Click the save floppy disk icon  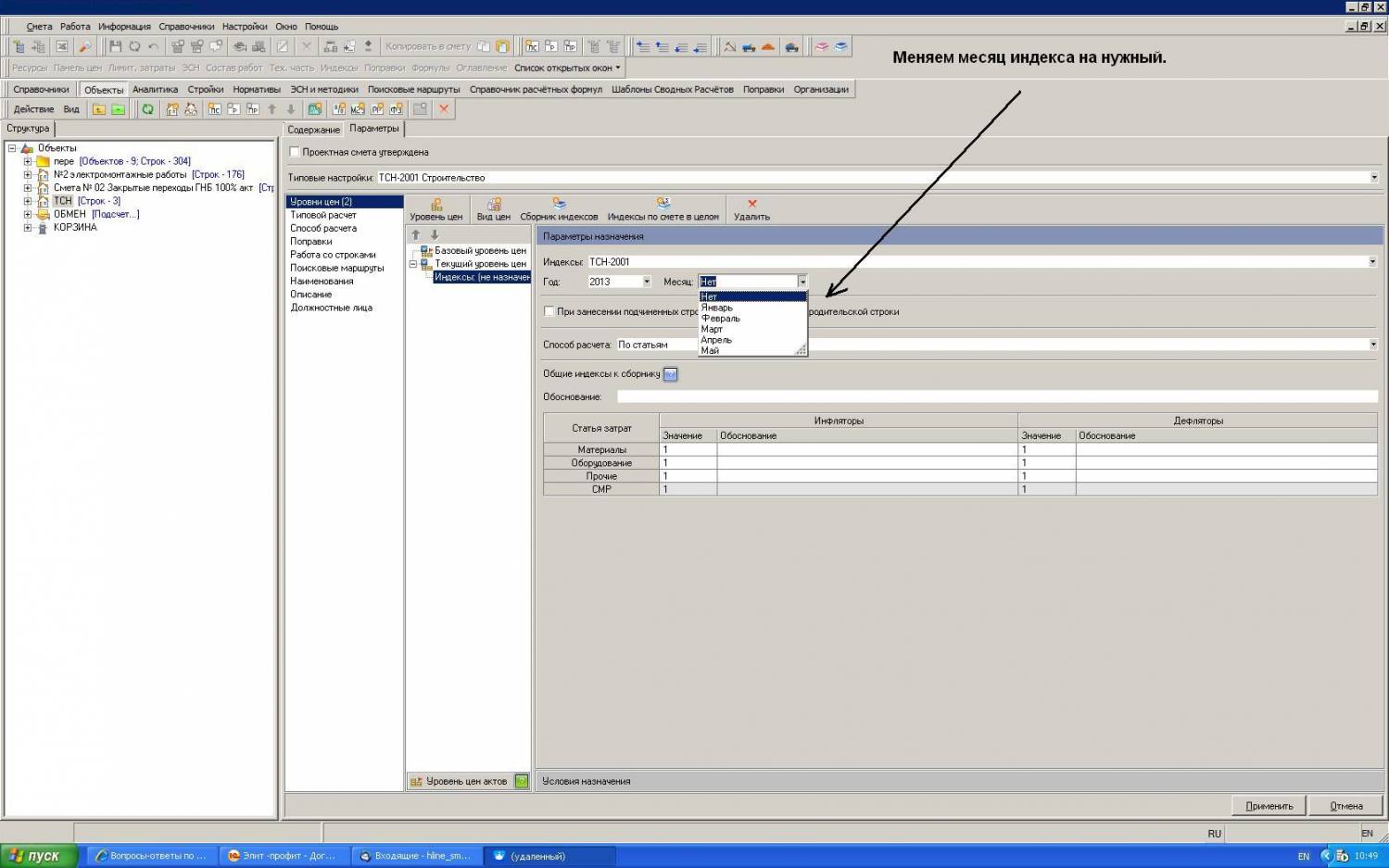pos(115,46)
